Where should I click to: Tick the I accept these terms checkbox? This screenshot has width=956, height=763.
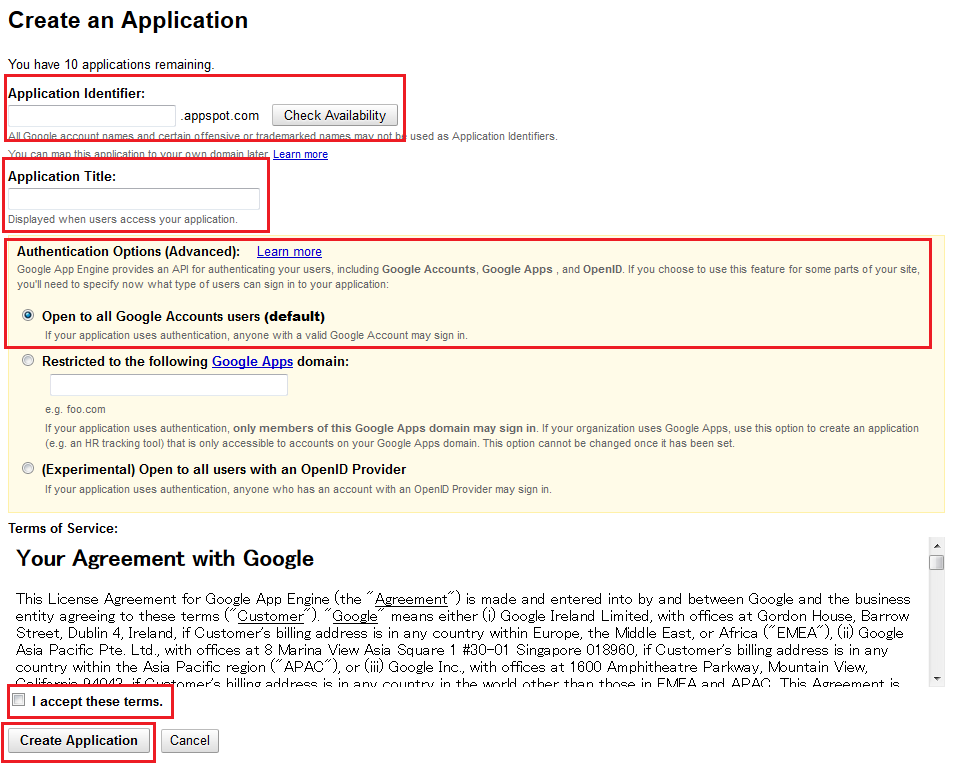[x=19, y=700]
